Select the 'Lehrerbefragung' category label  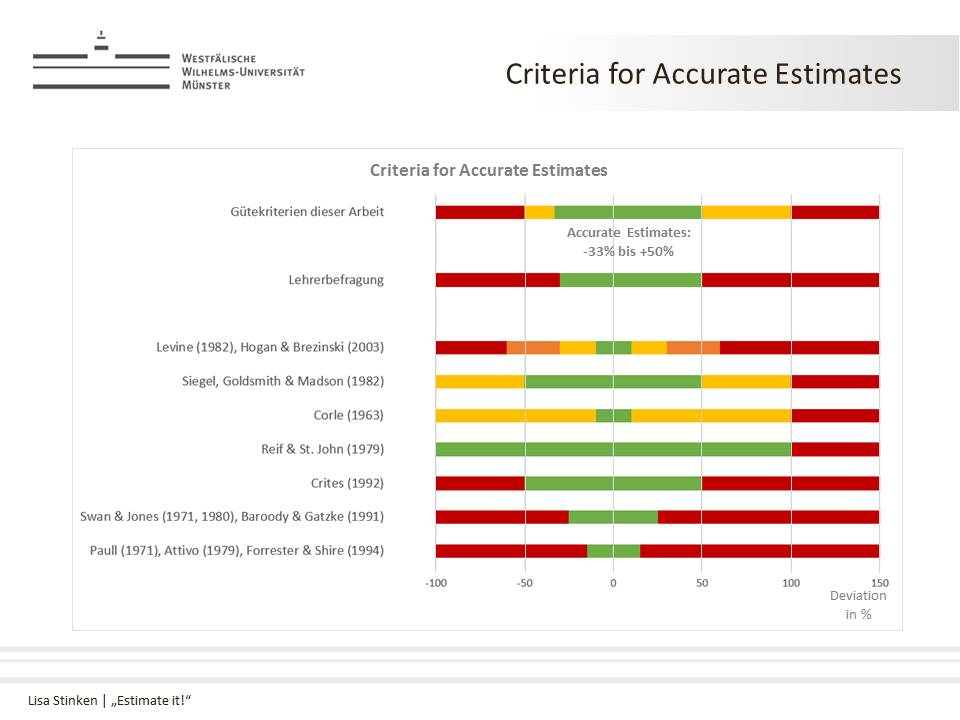pyautogui.click(x=336, y=280)
